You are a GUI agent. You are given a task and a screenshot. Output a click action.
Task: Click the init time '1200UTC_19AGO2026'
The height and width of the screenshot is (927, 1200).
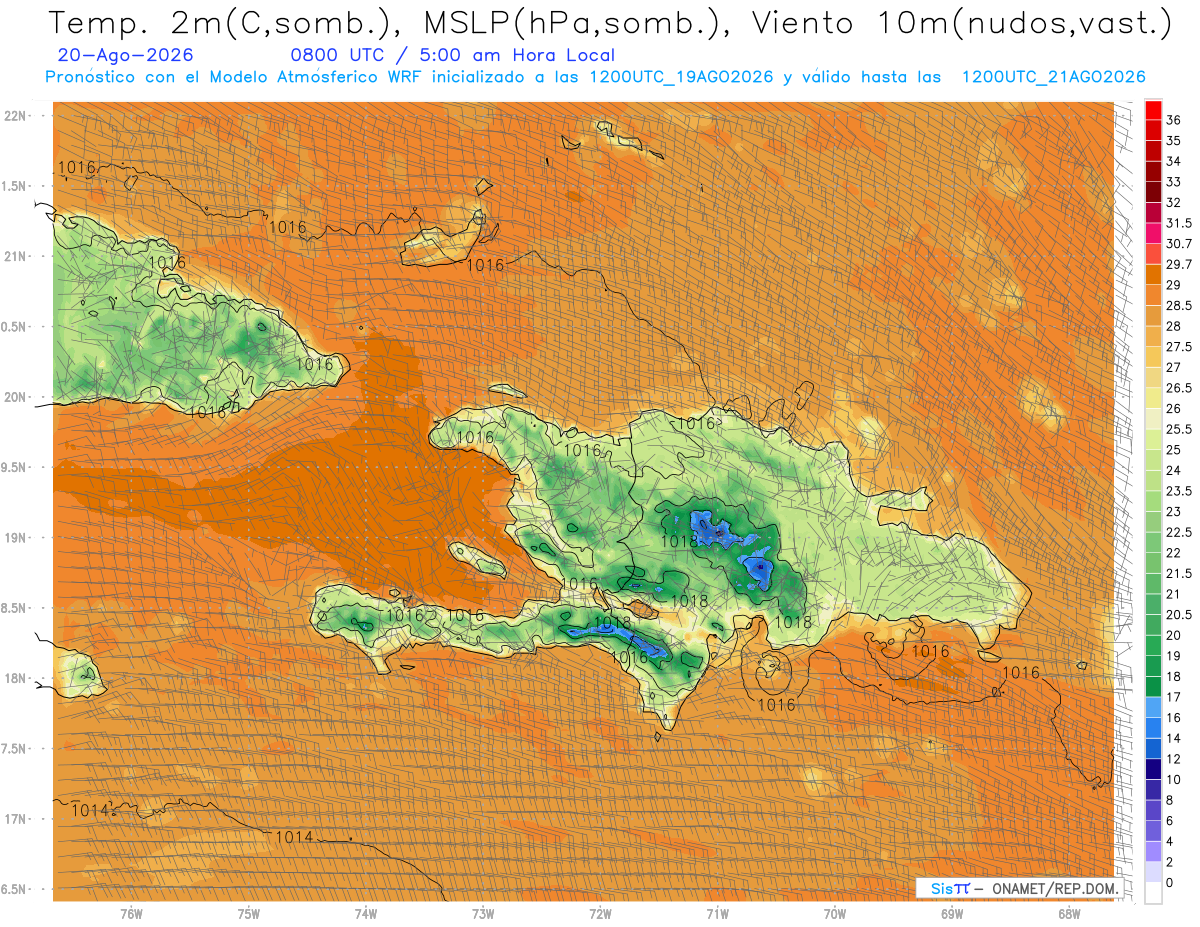click(x=682, y=77)
